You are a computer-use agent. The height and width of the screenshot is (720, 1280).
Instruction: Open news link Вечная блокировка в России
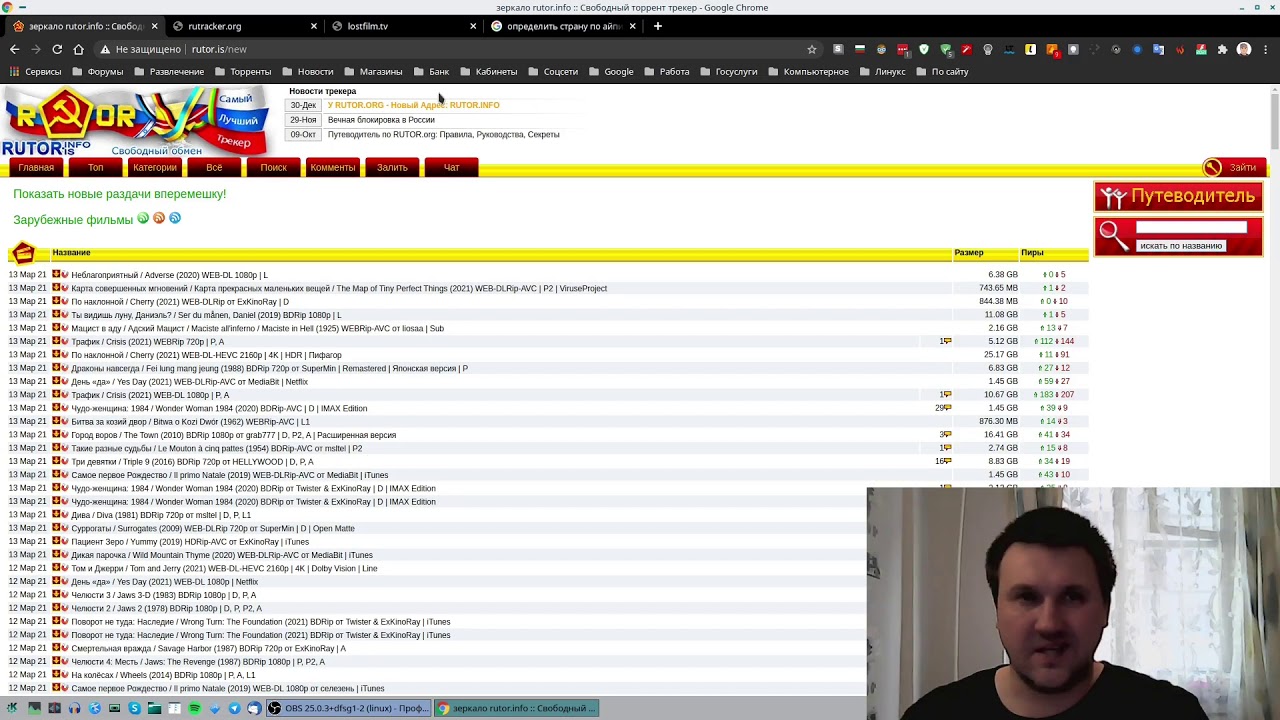click(x=381, y=120)
